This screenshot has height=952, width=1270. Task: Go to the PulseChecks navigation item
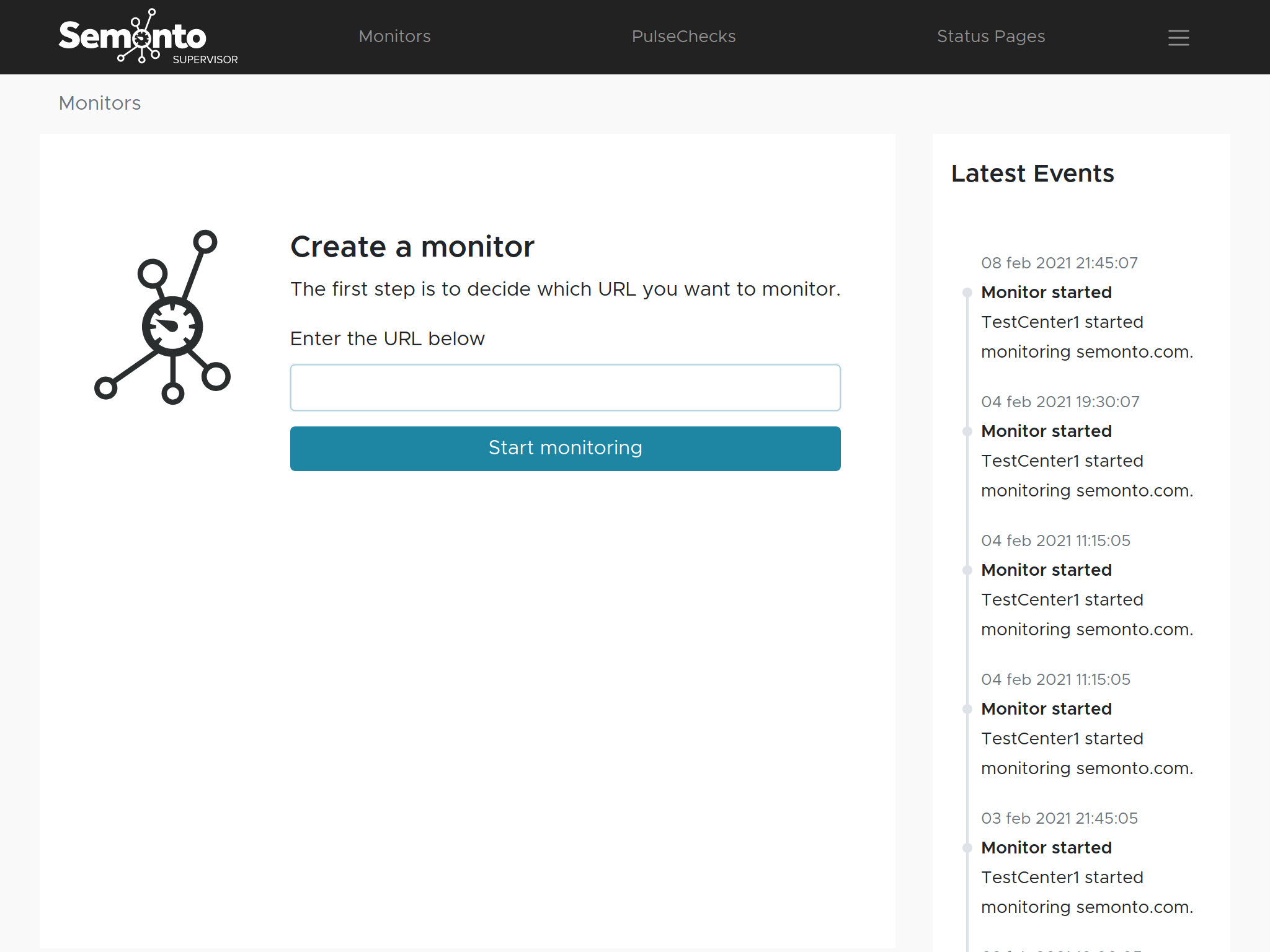[683, 37]
